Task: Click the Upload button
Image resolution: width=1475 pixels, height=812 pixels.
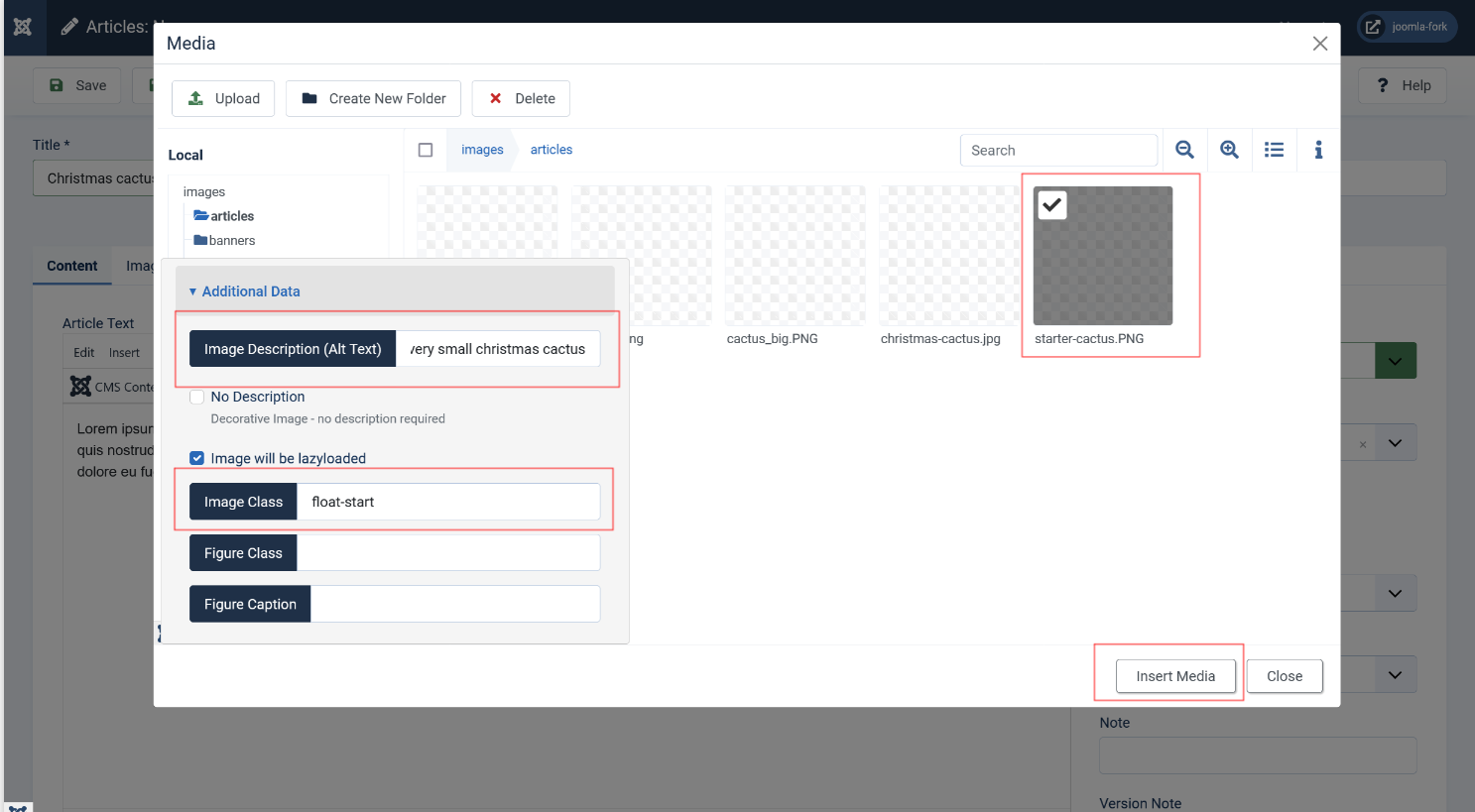Action: tap(223, 98)
